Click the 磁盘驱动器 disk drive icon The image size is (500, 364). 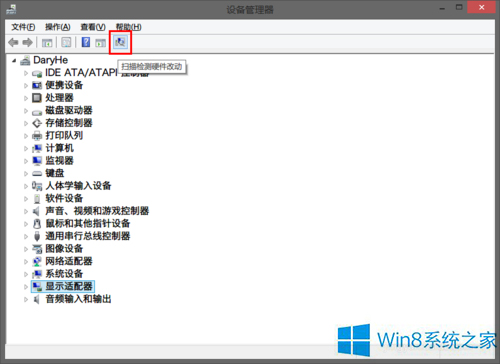tap(37, 113)
